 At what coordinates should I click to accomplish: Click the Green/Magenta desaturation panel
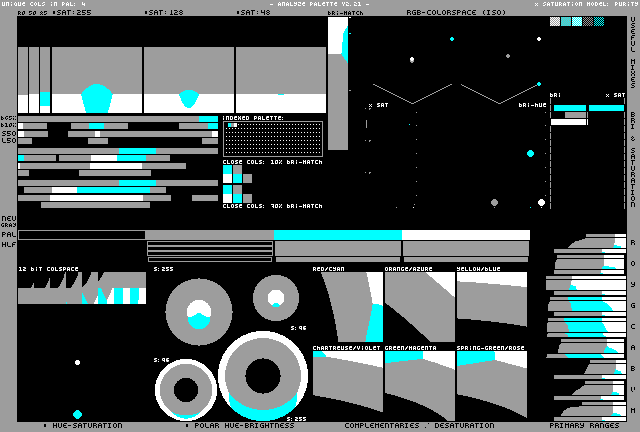[x=419, y=385]
